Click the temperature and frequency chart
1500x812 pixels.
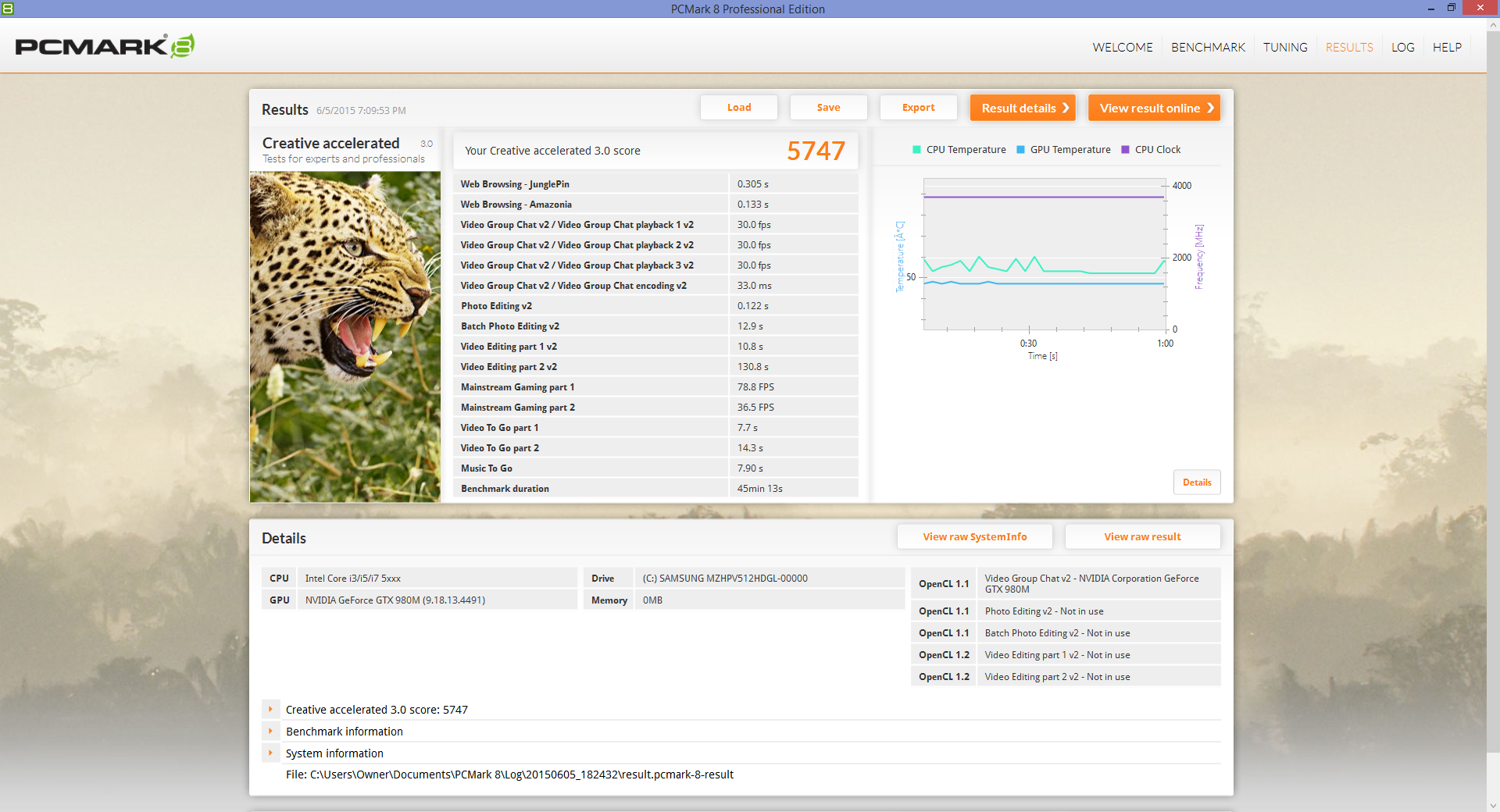(1045, 255)
